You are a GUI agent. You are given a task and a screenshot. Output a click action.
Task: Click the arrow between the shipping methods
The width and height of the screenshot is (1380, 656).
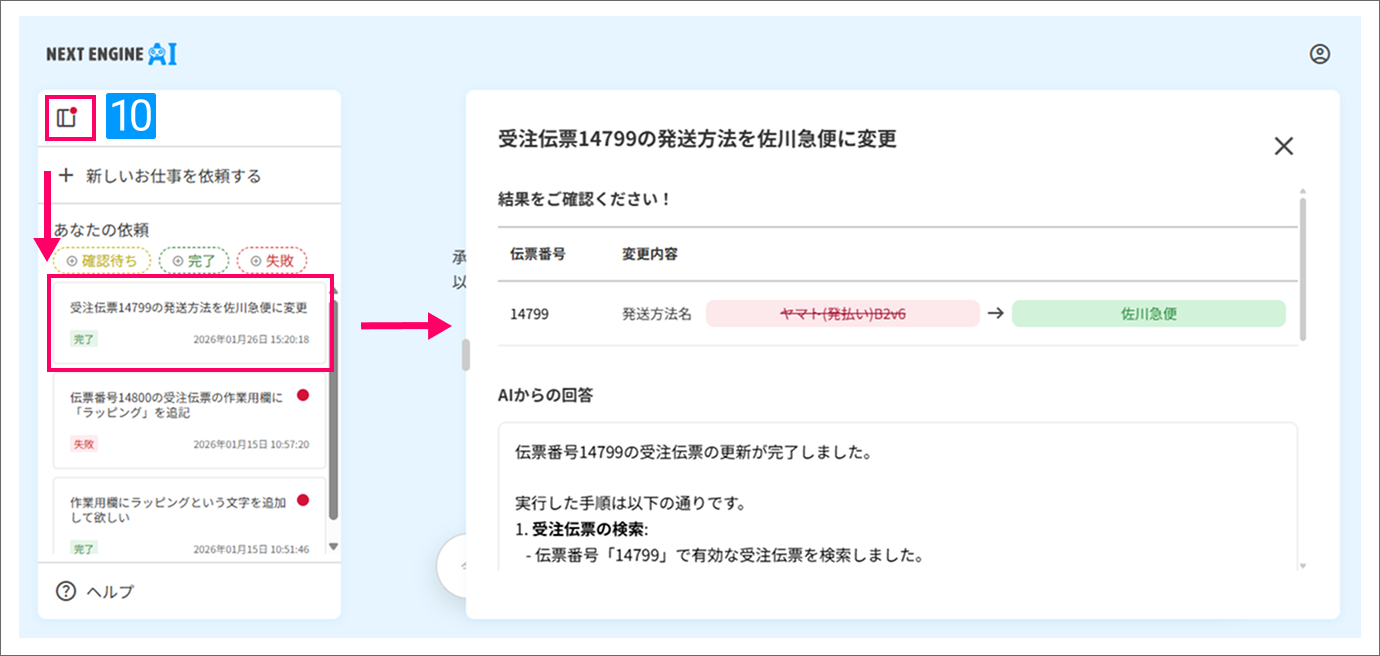995,313
